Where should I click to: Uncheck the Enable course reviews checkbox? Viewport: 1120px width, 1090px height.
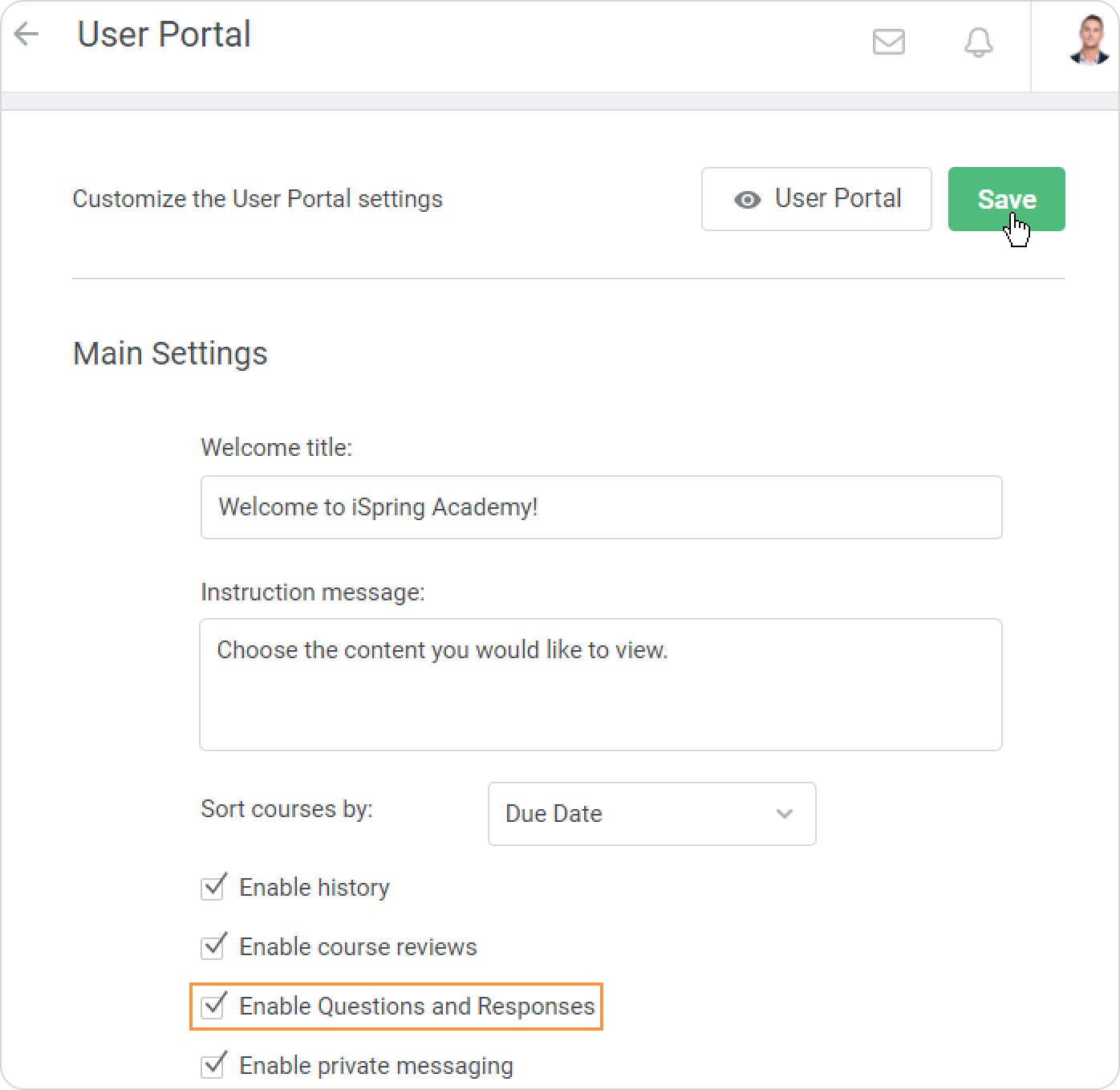pyautogui.click(x=213, y=947)
